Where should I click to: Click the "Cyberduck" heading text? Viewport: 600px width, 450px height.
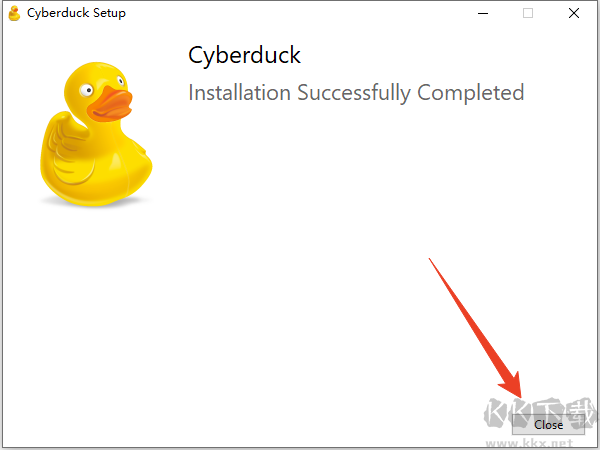click(x=244, y=55)
